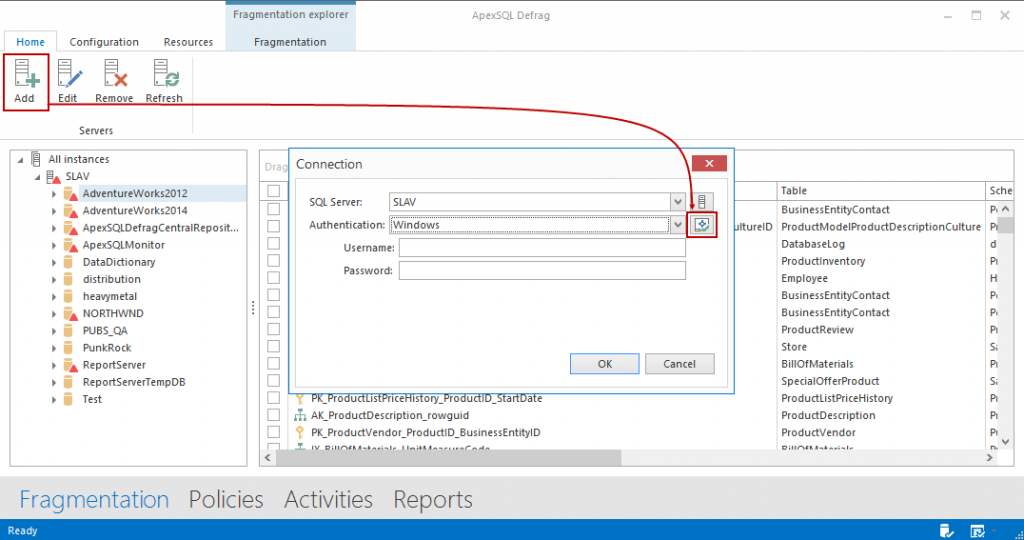Click the Remove server icon
This screenshot has width=1024, height=540.
115,73
